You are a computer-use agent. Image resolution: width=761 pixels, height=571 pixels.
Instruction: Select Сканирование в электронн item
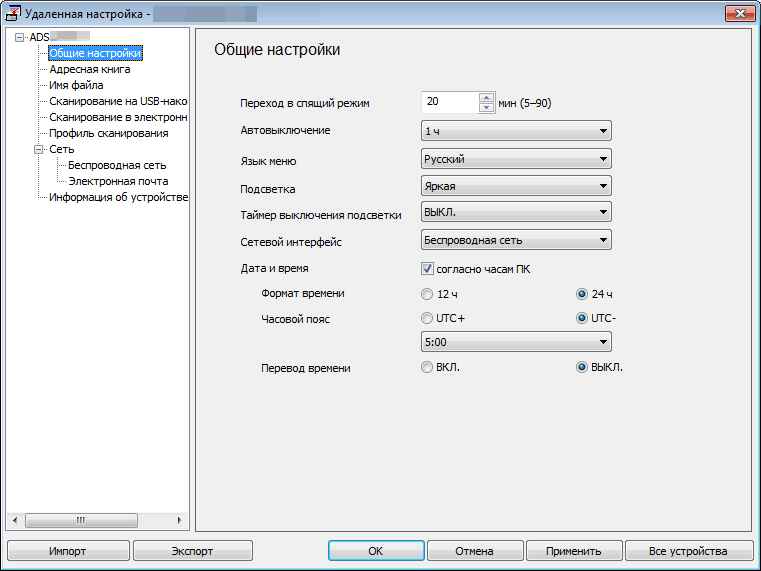(x=118, y=117)
